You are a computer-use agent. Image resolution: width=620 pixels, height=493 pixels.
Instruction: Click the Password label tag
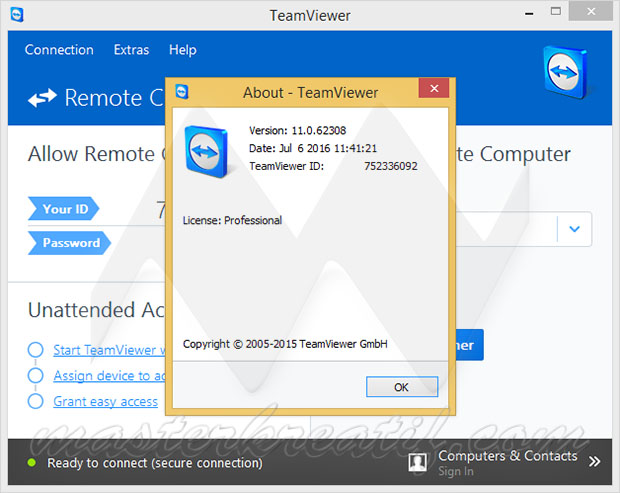point(69,243)
